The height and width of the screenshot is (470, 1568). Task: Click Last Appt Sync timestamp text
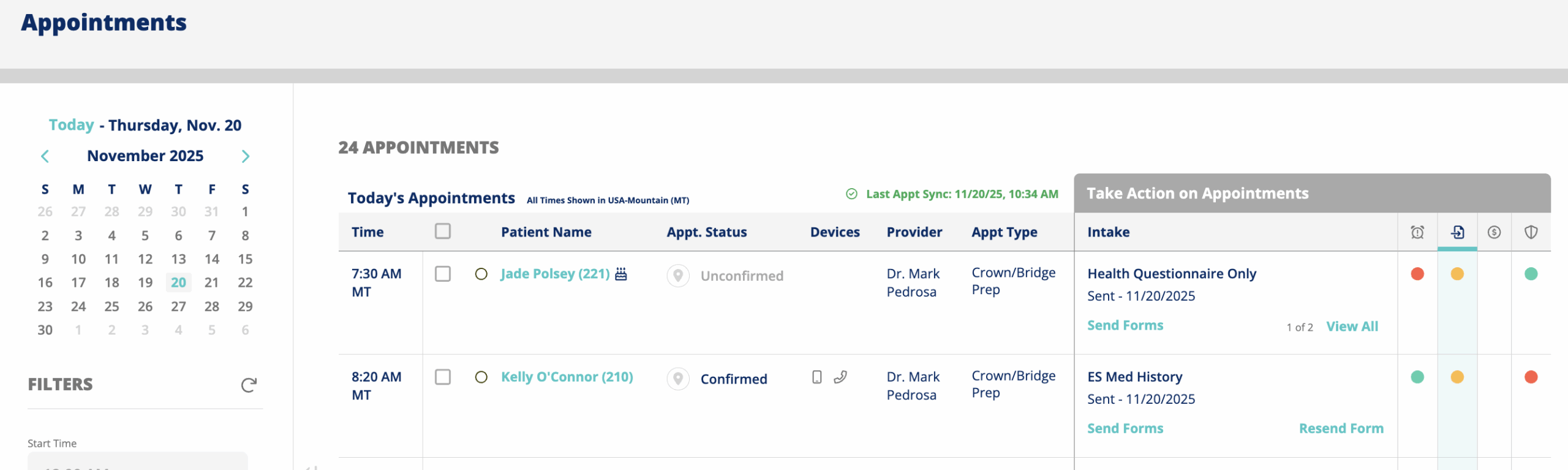[x=962, y=194]
